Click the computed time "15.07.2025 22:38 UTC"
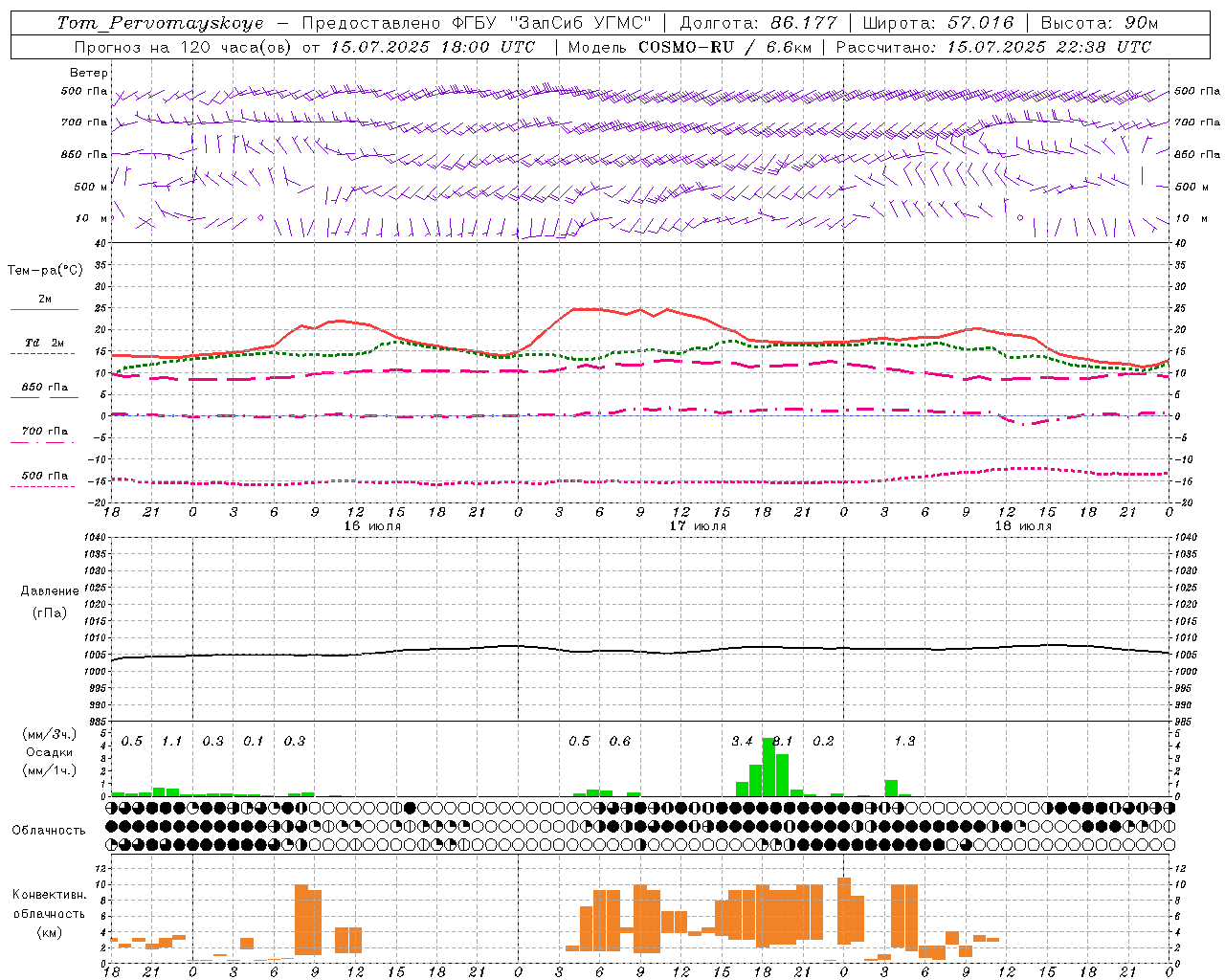 click(1049, 47)
